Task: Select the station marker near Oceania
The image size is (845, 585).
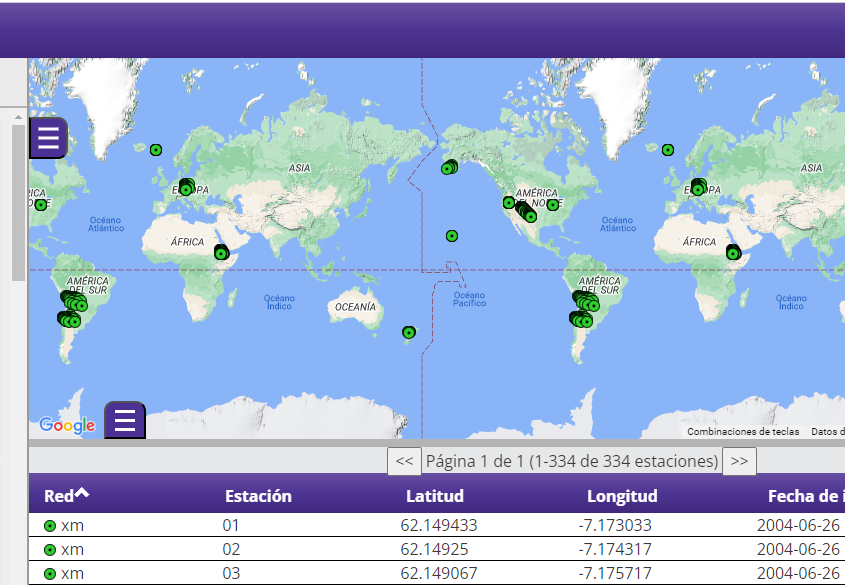Action: (408, 332)
